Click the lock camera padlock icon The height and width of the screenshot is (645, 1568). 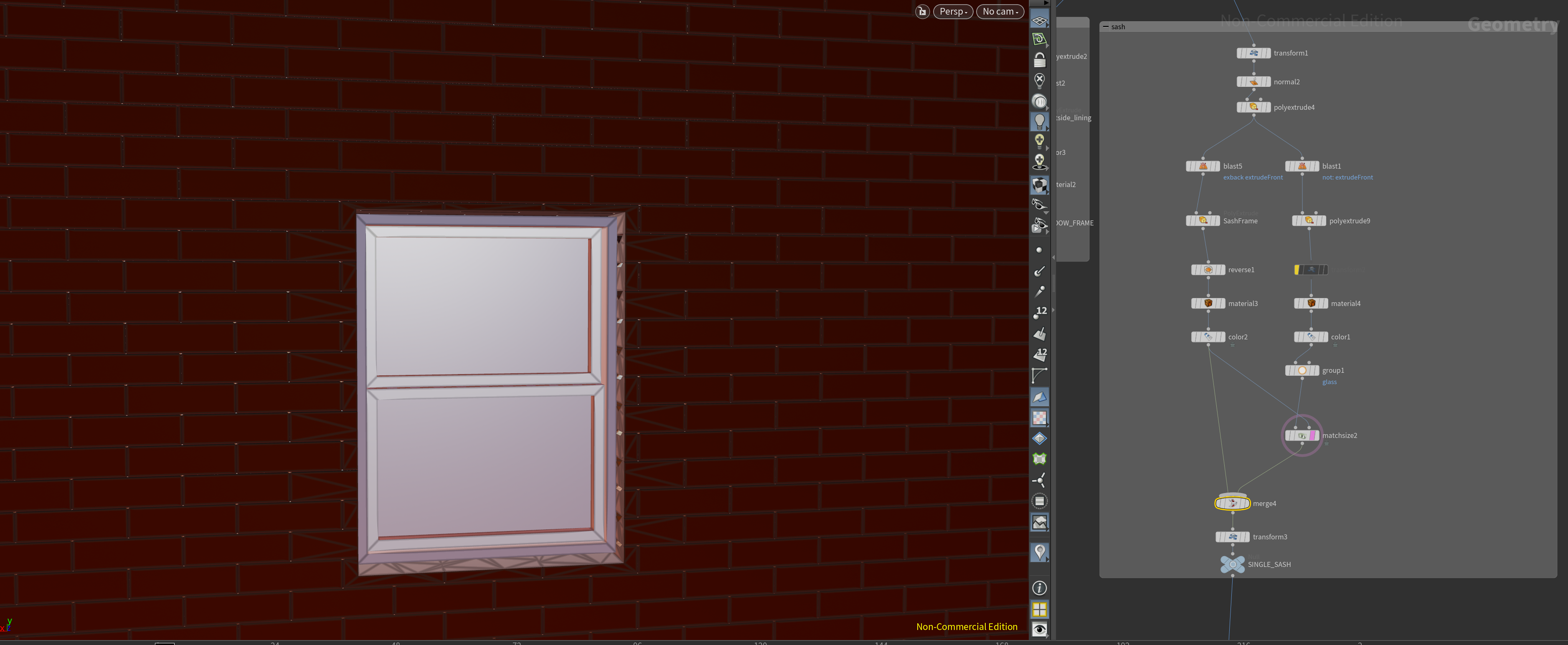click(1039, 60)
